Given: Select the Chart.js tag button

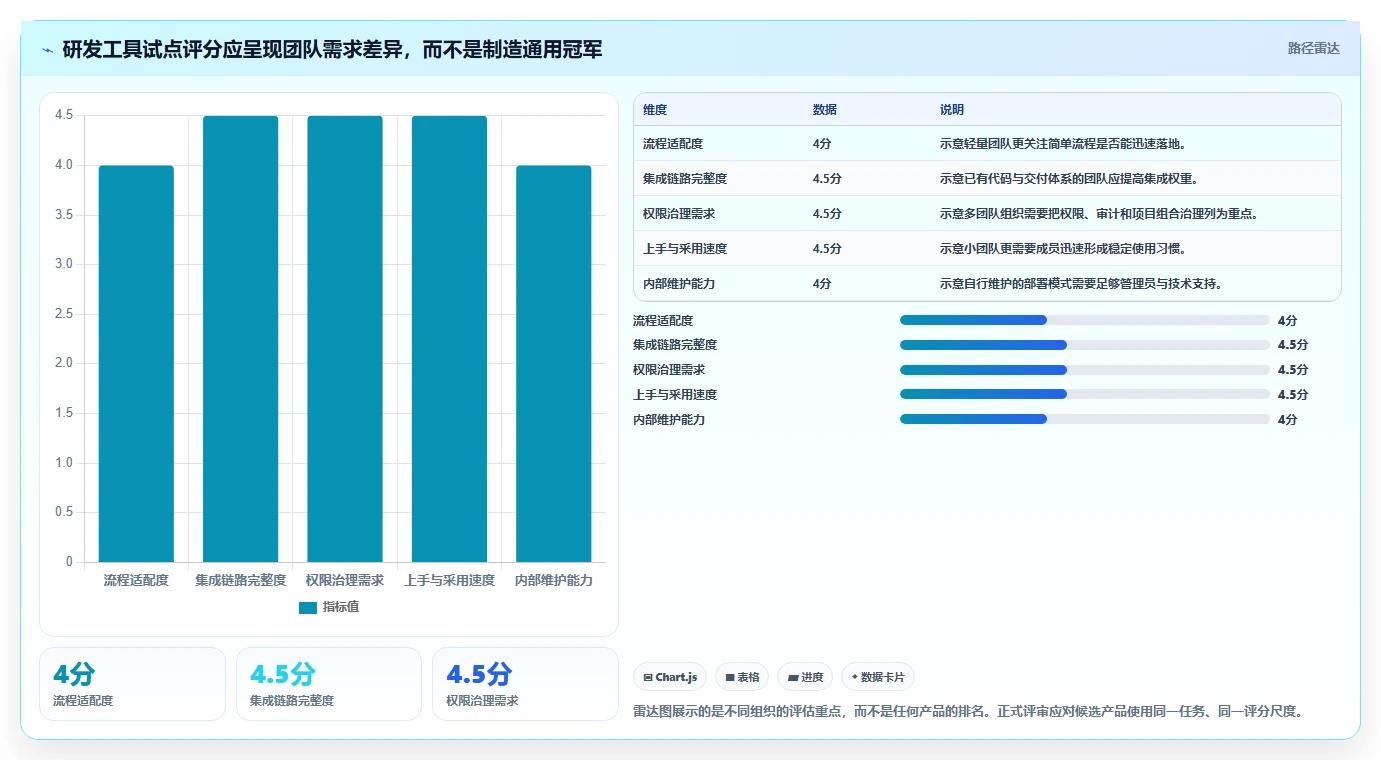Looking at the screenshot, I should [670, 677].
